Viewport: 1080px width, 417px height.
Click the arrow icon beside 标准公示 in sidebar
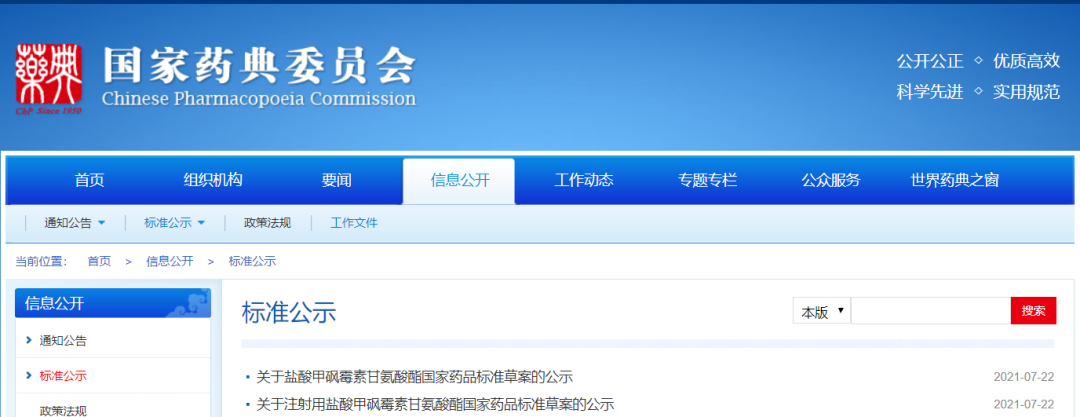[29, 376]
